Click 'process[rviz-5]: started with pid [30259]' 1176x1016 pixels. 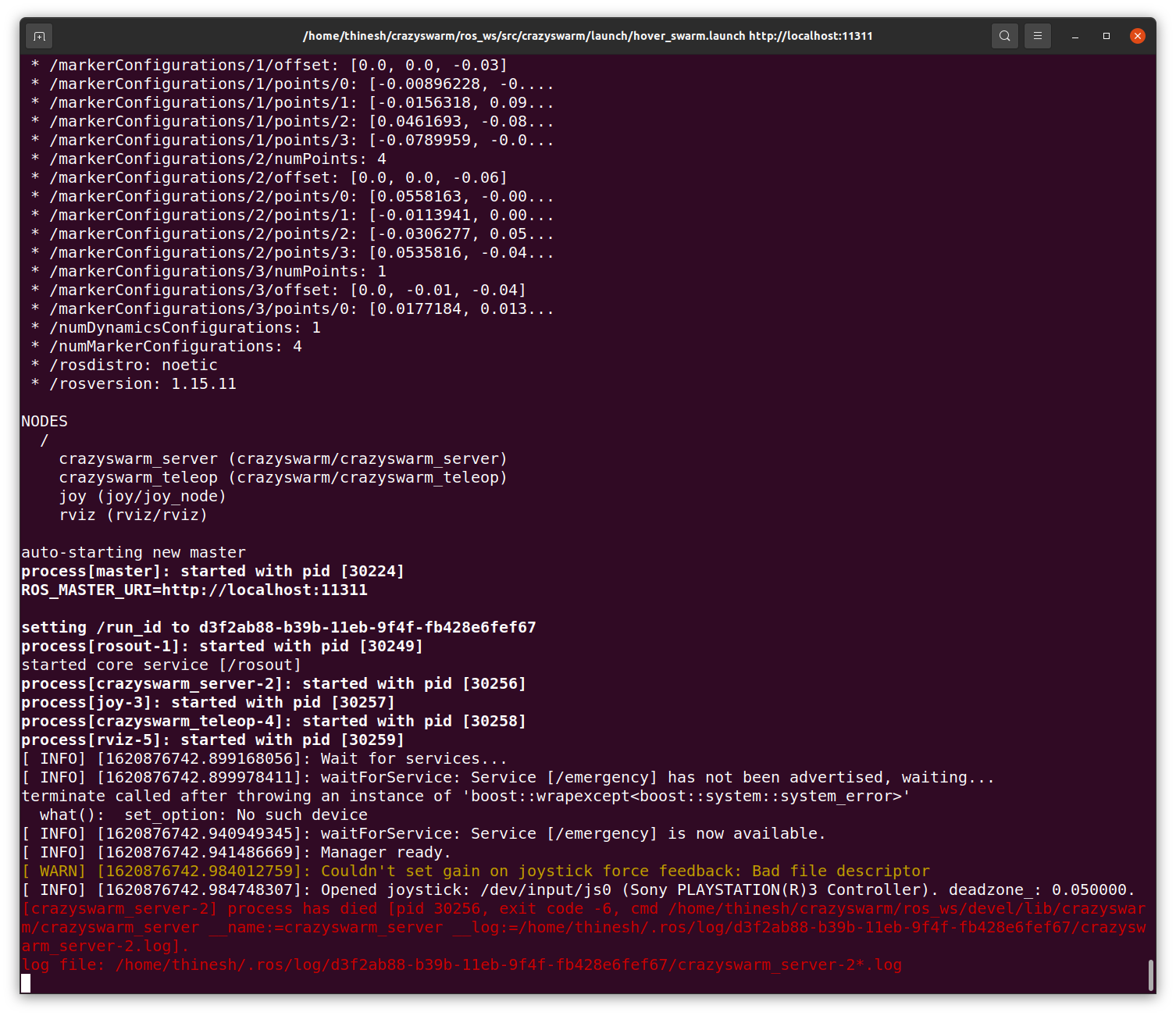pyautogui.click(x=213, y=740)
